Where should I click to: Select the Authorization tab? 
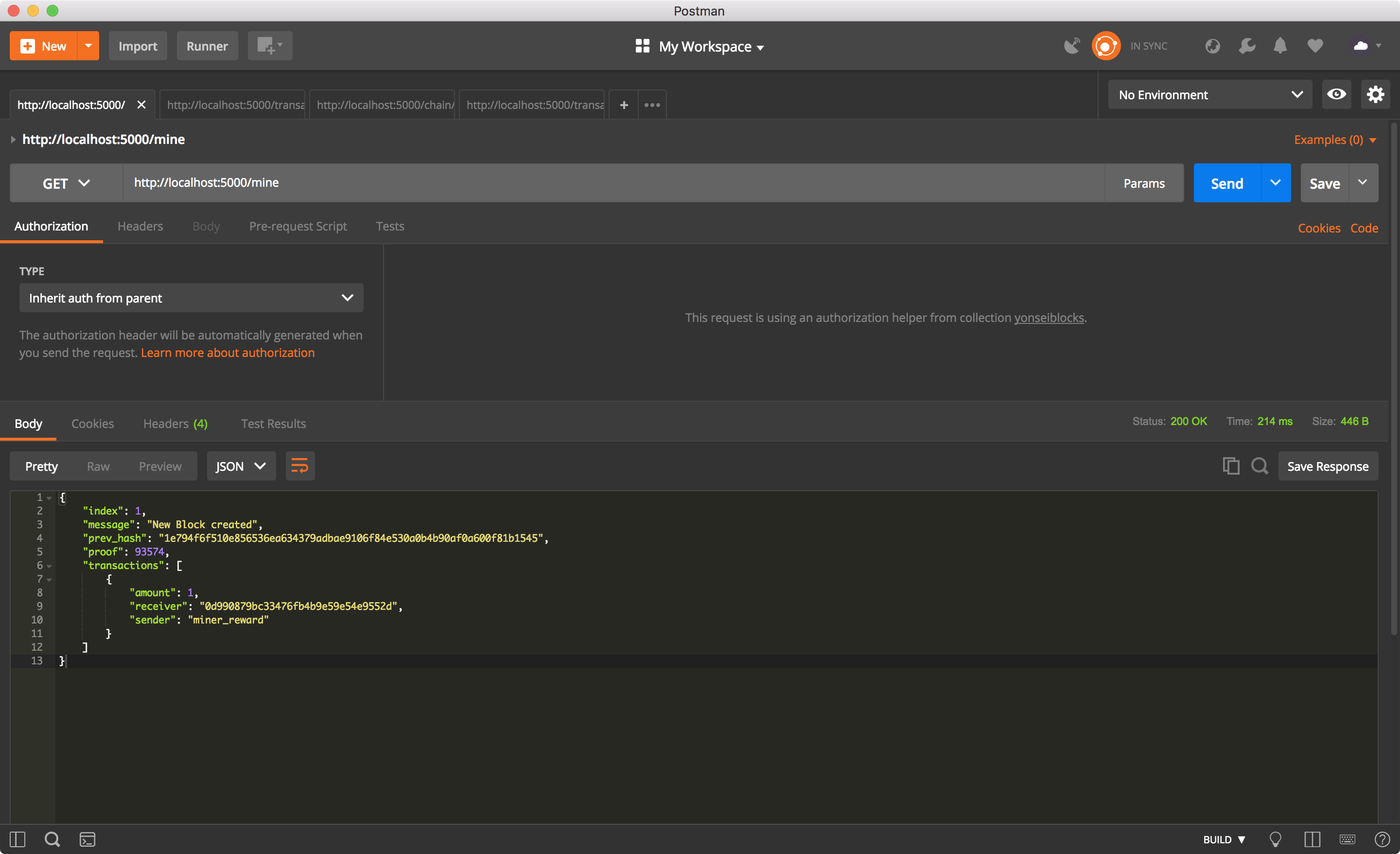click(x=51, y=226)
